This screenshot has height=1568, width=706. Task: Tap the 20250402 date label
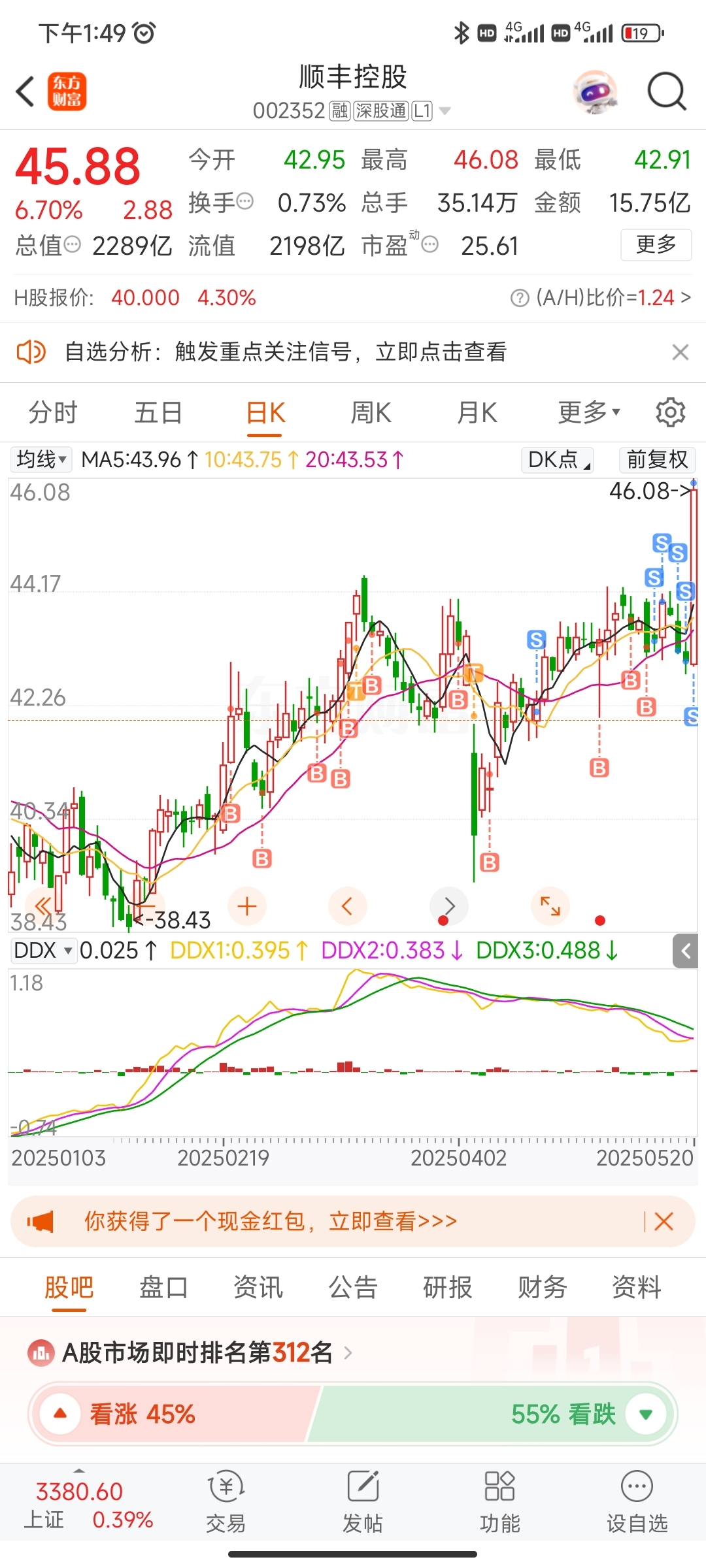pyautogui.click(x=458, y=1158)
